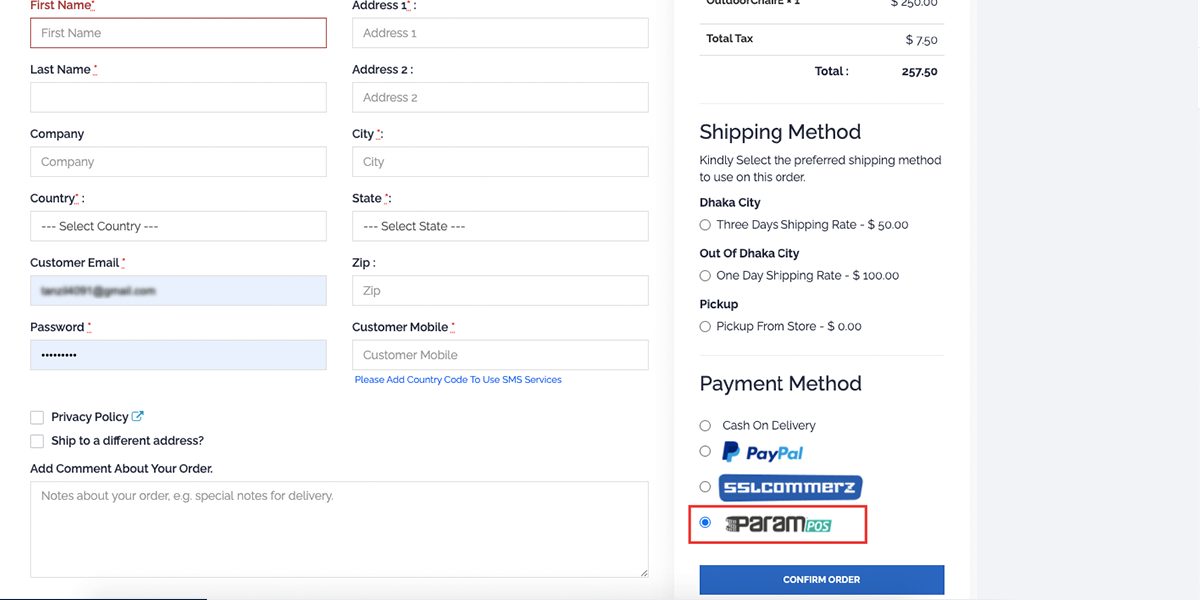Image resolution: width=1200 pixels, height=600 pixels.
Task: Tick the Privacy Policy checkbox
Action: pos(37,417)
